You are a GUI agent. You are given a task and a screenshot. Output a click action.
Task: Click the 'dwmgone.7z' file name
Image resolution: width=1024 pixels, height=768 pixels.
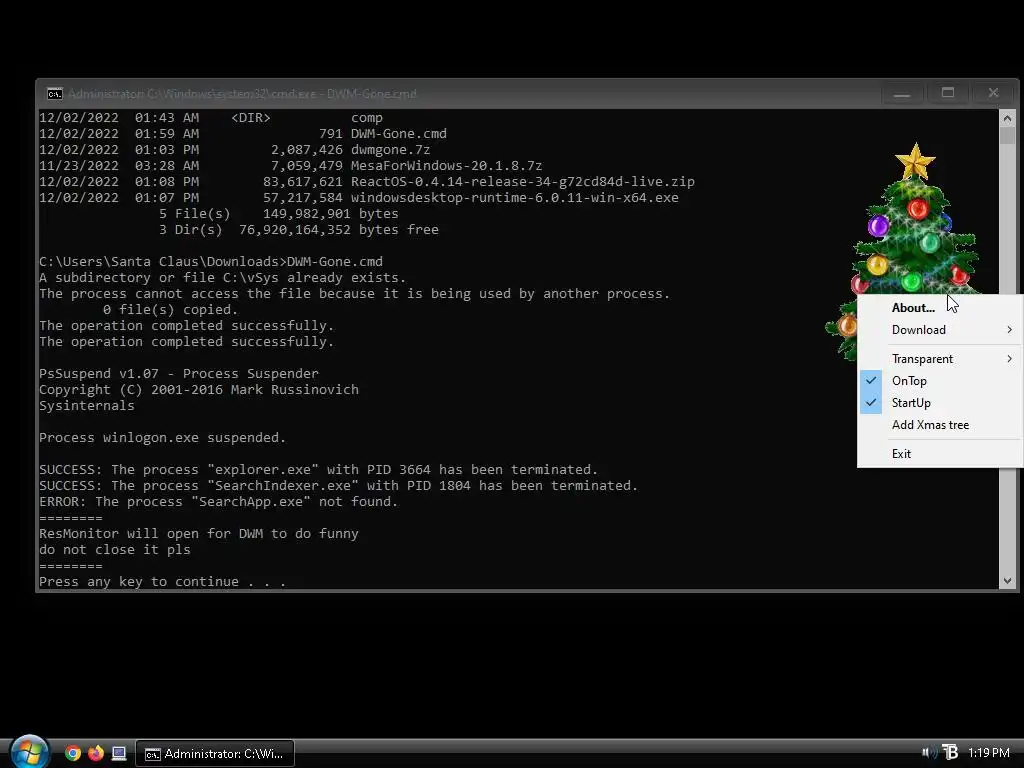pos(391,150)
